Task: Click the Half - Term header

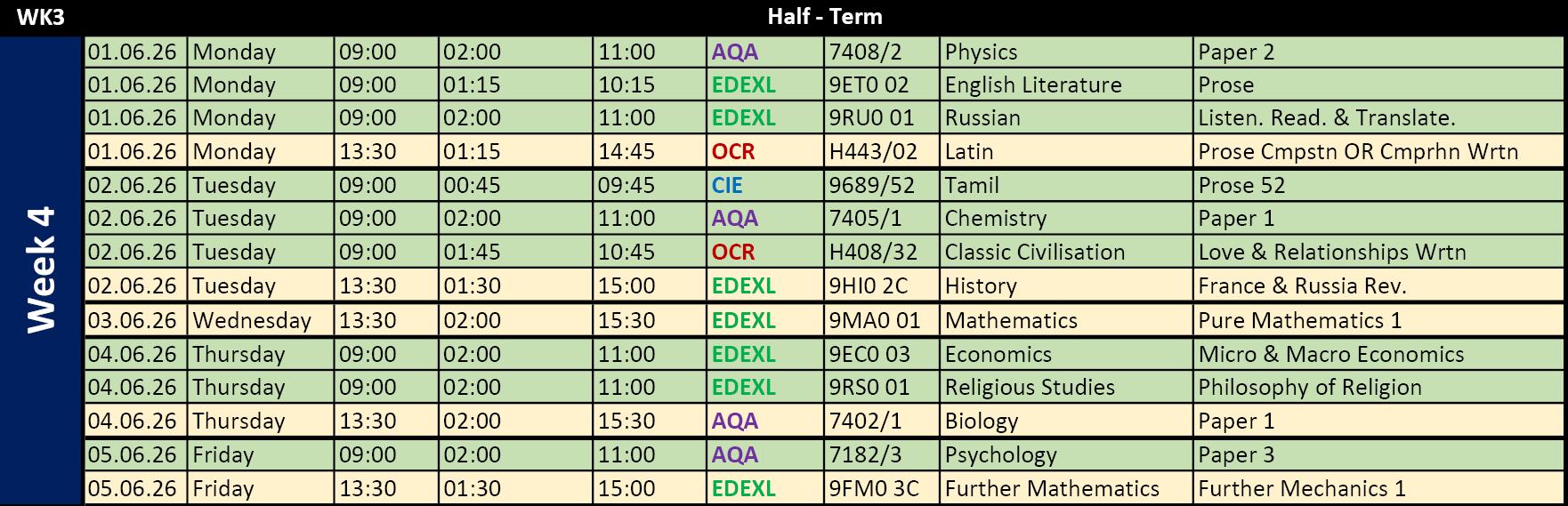Action: (x=824, y=17)
